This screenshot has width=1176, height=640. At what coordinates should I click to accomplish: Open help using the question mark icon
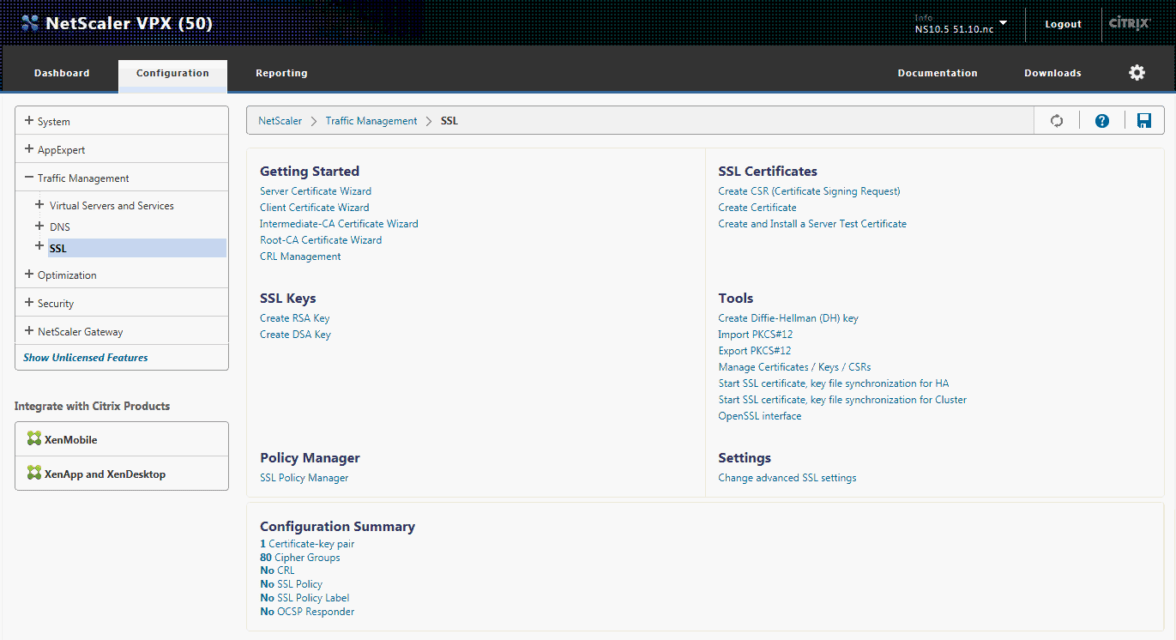[1101, 120]
